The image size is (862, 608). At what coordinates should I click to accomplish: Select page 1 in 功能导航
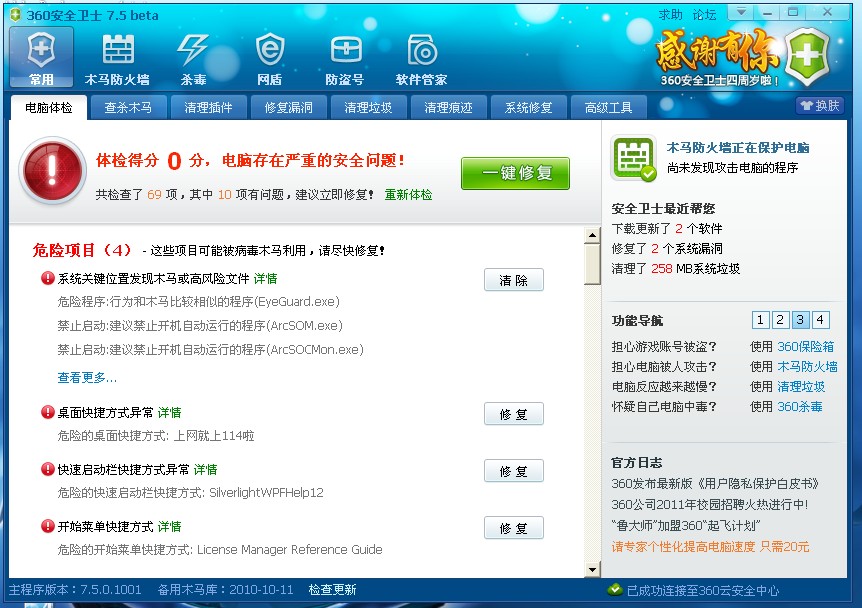760,320
